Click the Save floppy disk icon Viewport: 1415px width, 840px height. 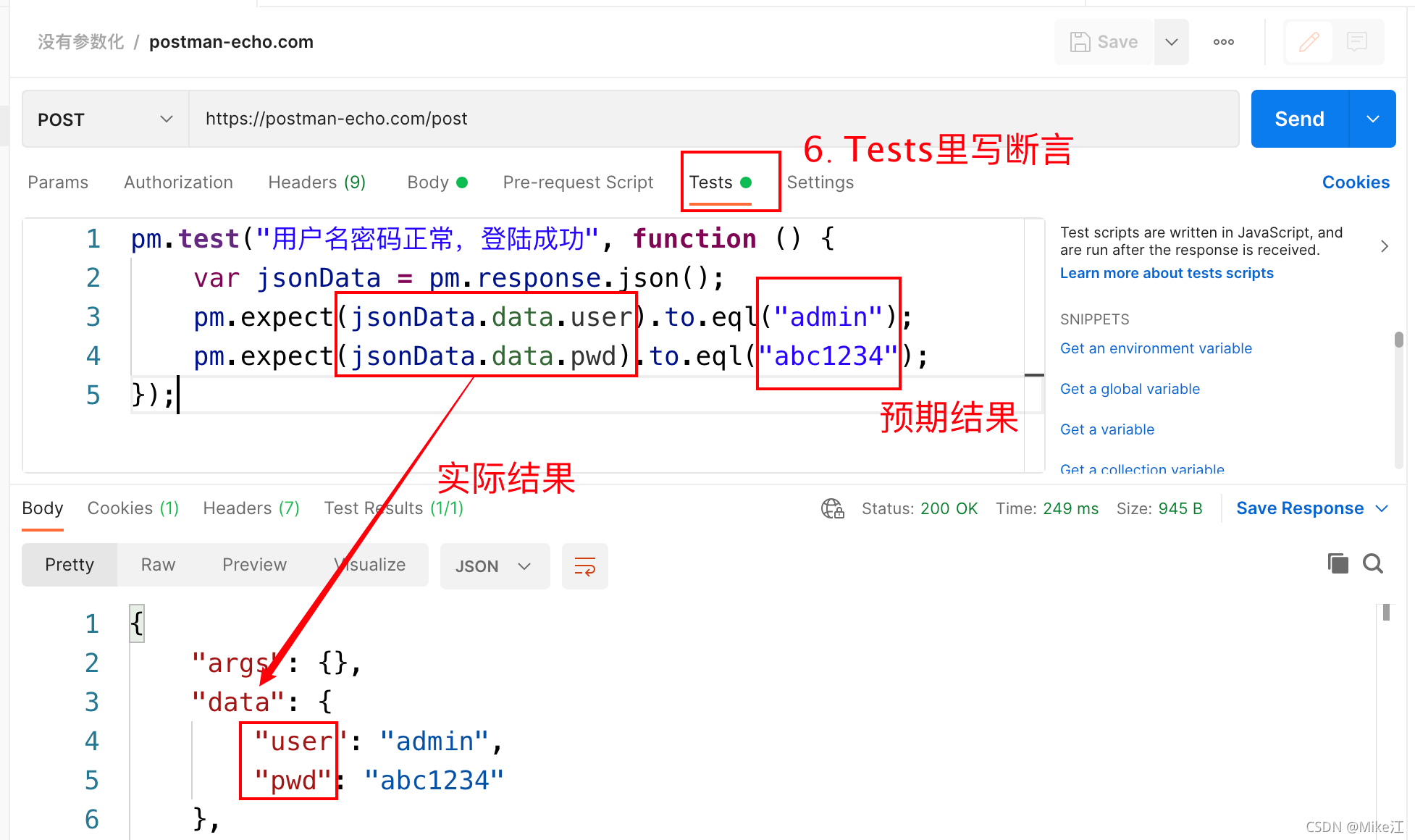[1080, 42]
